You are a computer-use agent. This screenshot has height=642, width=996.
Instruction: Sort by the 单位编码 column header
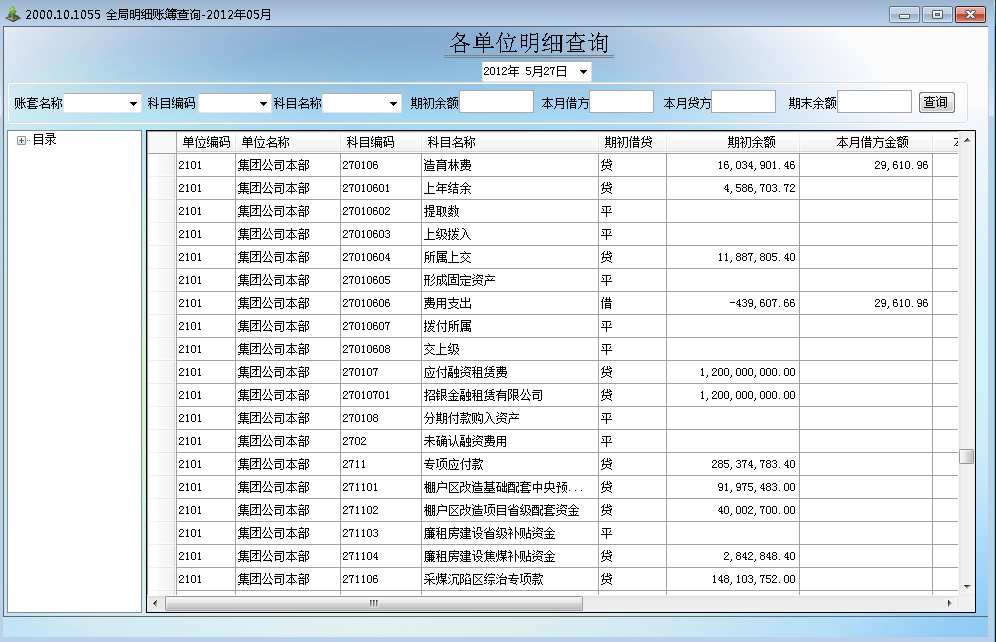(206, 142)
